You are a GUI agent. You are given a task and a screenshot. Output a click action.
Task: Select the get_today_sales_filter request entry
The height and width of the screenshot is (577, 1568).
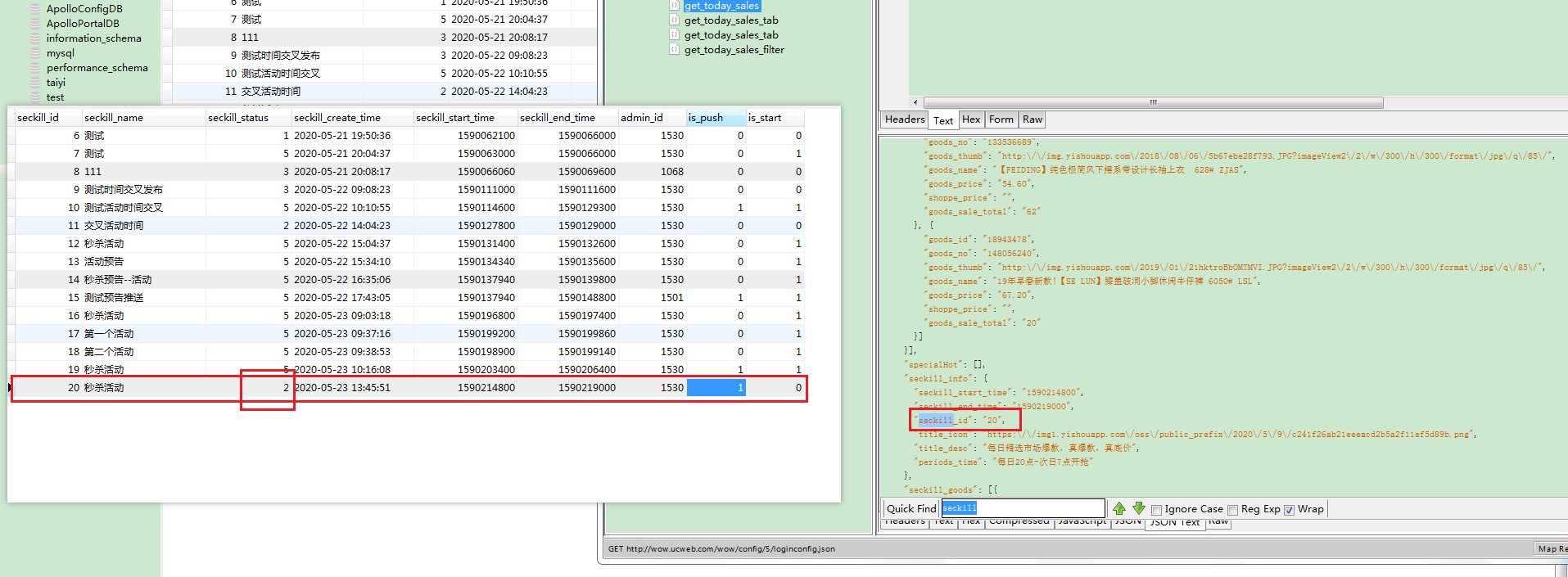(734, 50)
